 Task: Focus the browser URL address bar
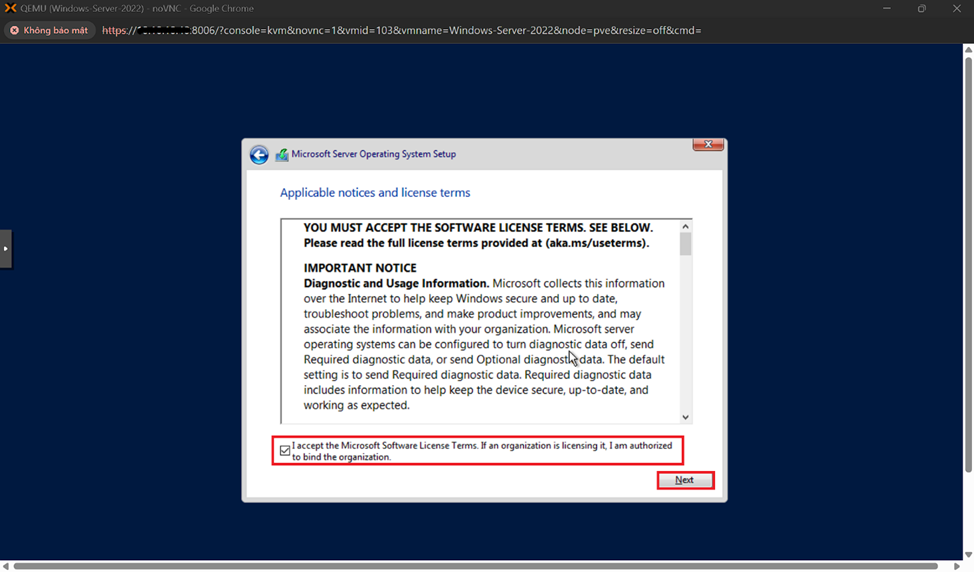(500, 30)
